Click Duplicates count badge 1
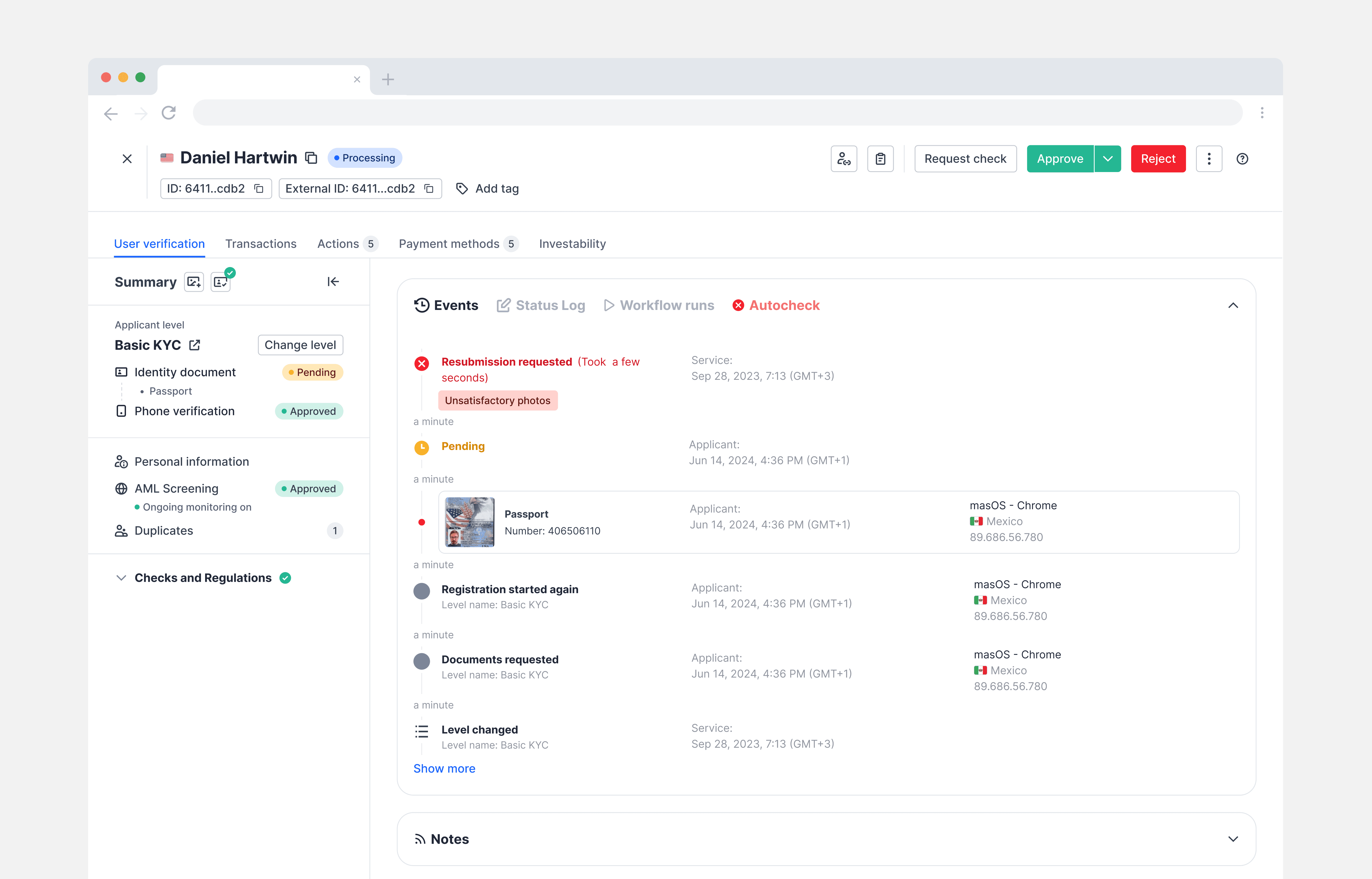This screenshot has width=1372, height=879. [x=335, y=531]
